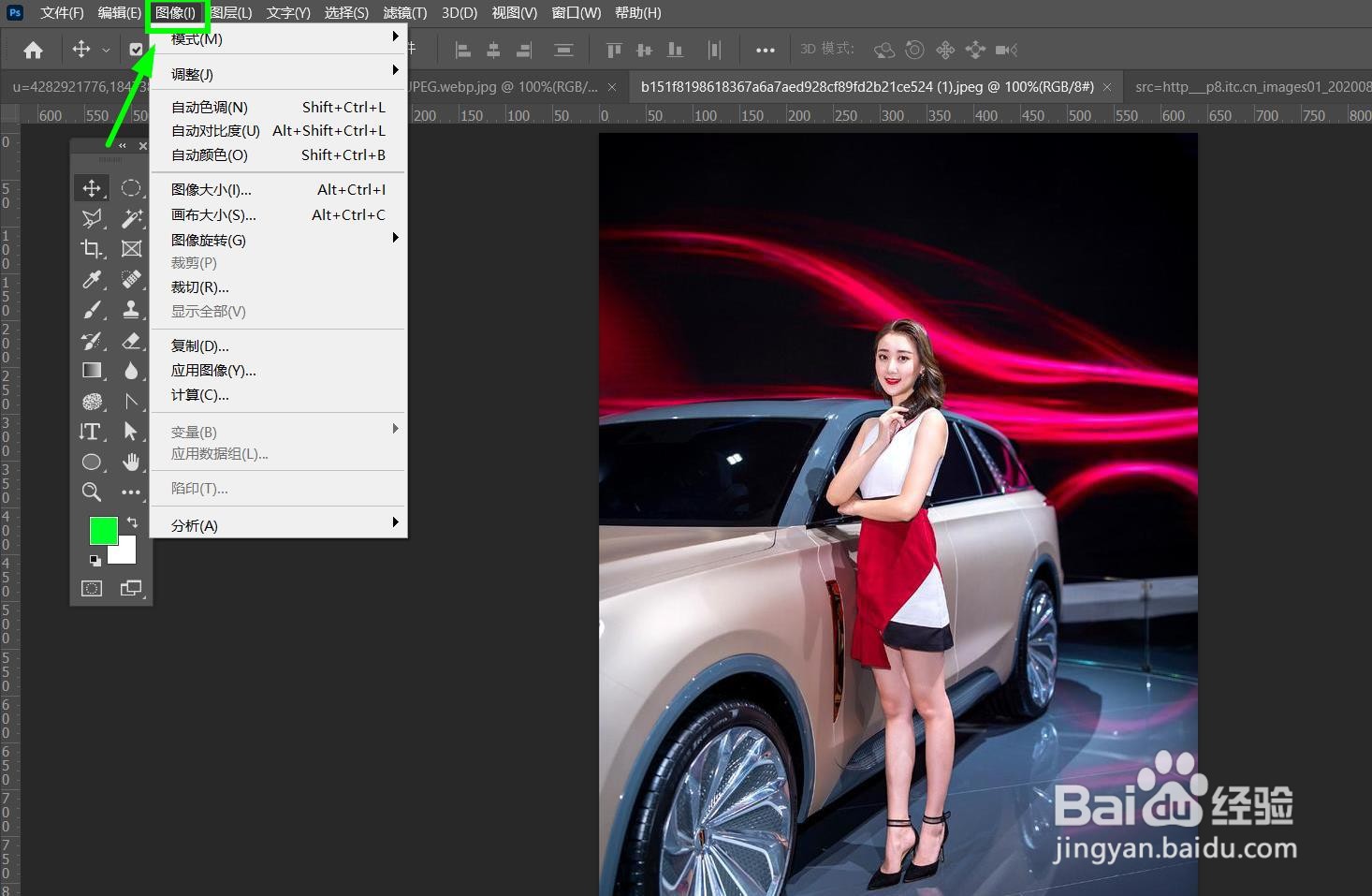Switch to the b151f8198618367a jpeg document tab
1372x896 pixels.
pos(868,86)
